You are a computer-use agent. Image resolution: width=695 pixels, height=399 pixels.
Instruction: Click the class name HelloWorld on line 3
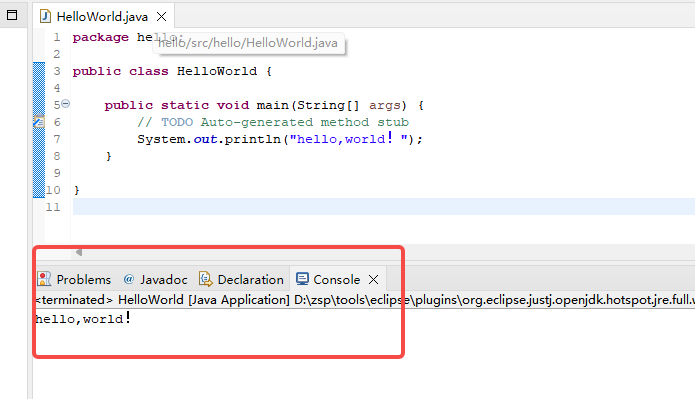(x=217, y=71)
